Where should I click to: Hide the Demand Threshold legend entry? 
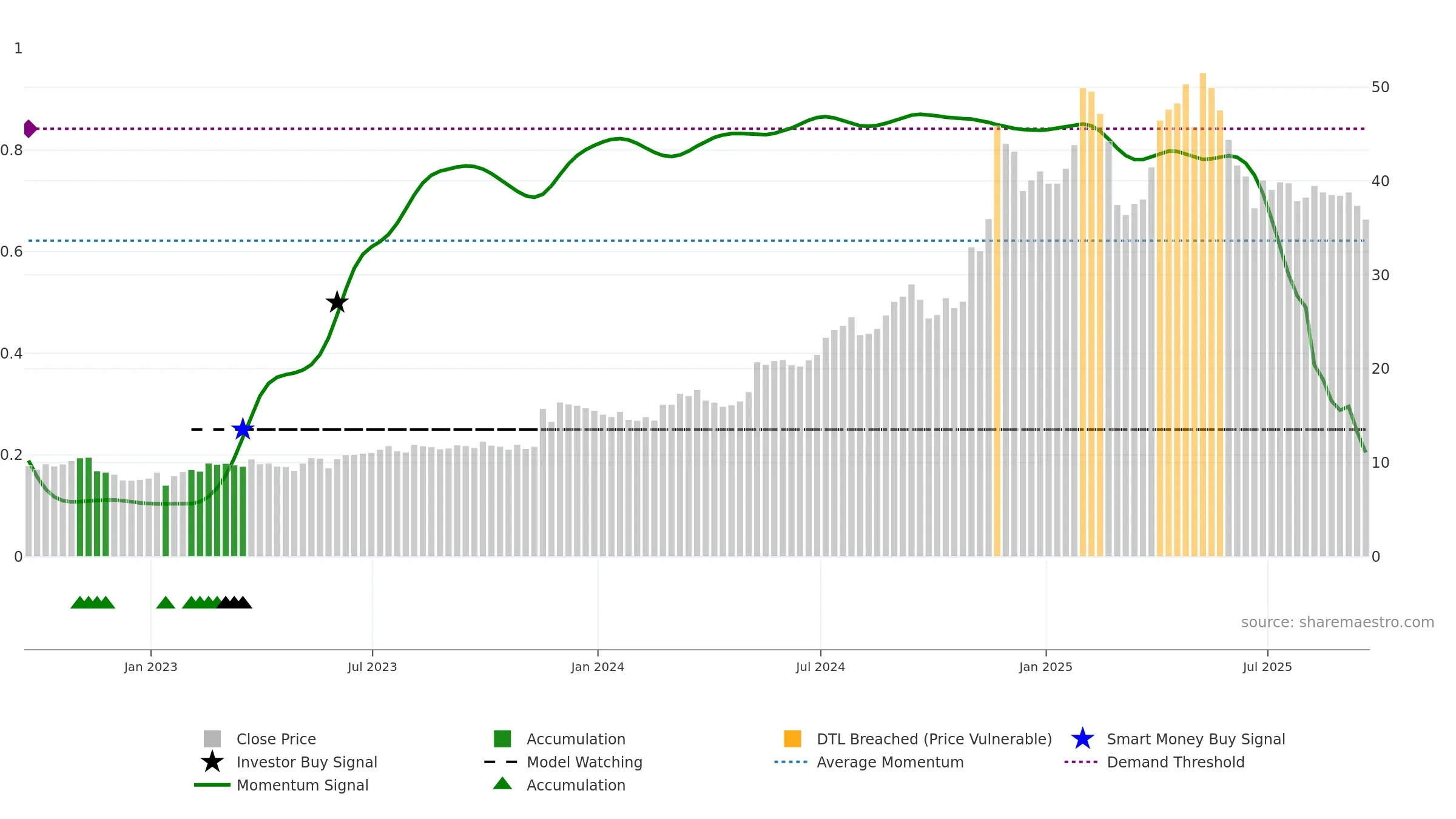click(x=1175, y=762)
